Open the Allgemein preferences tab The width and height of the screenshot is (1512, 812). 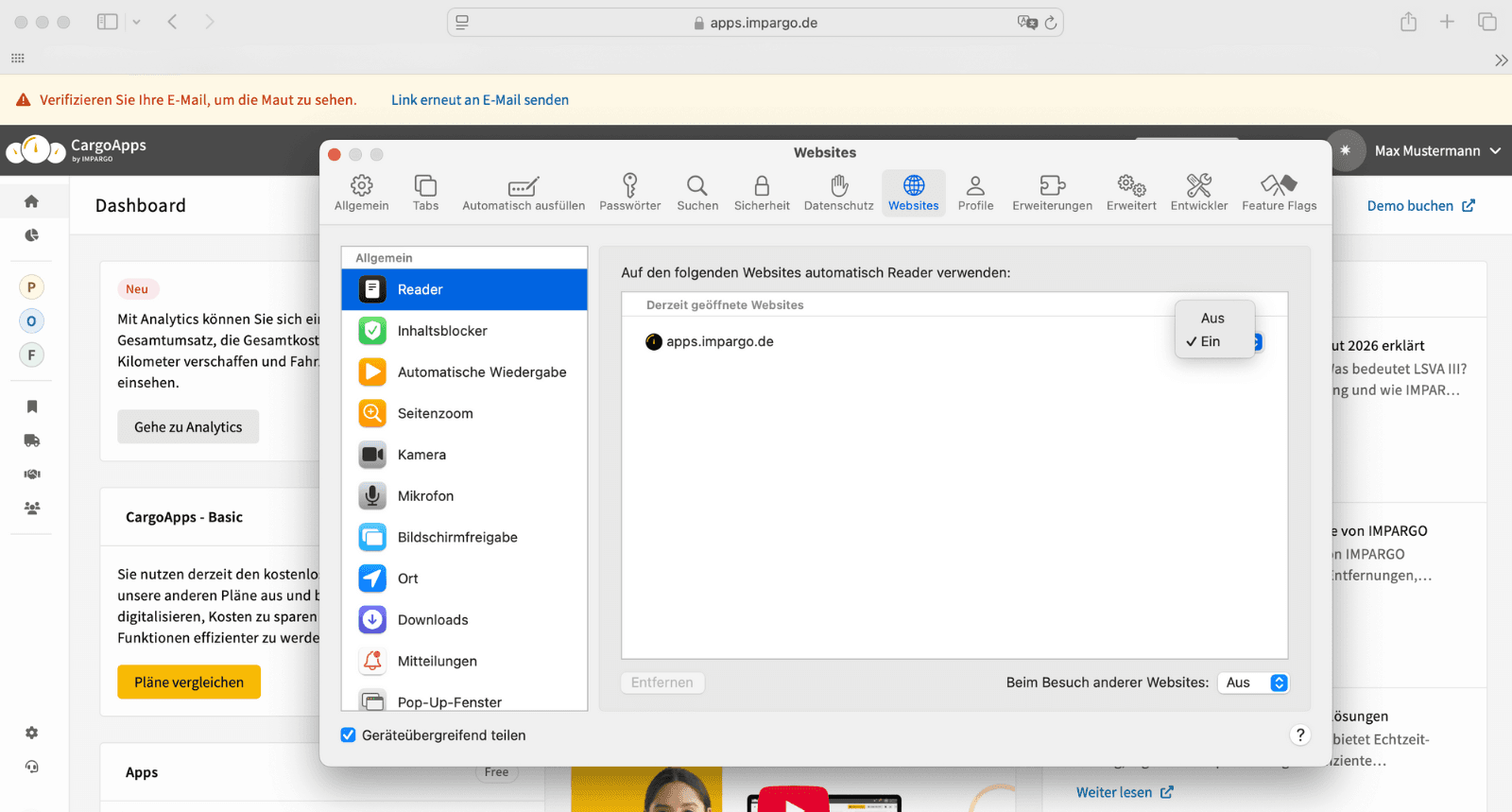(x=361, y=193)
